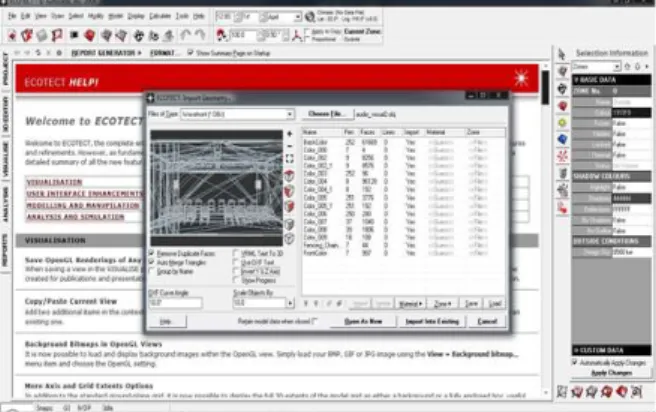Toggle Retain model data when closed
The width and height of the screenshot is (656, 412).
coord(315,321)
